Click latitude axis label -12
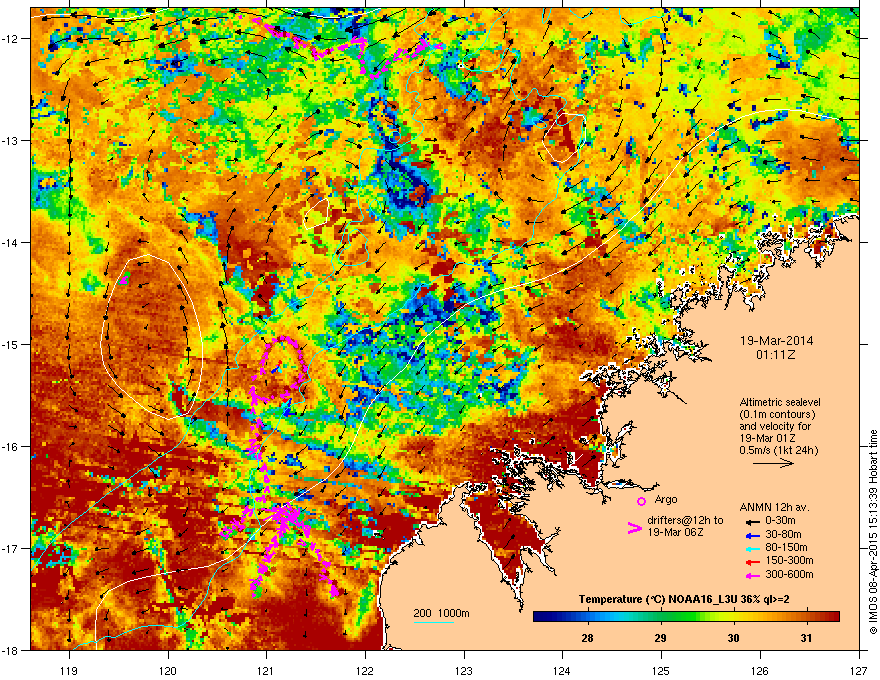Image resolution: width=880 pixels, height=680 pixels. coord(10,38)
